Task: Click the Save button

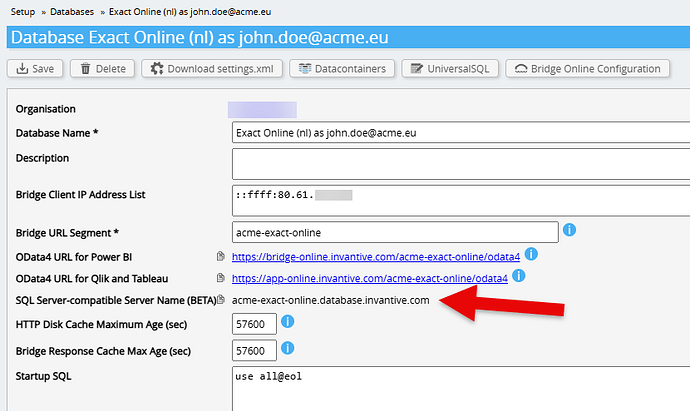Action: click(35, 69)
